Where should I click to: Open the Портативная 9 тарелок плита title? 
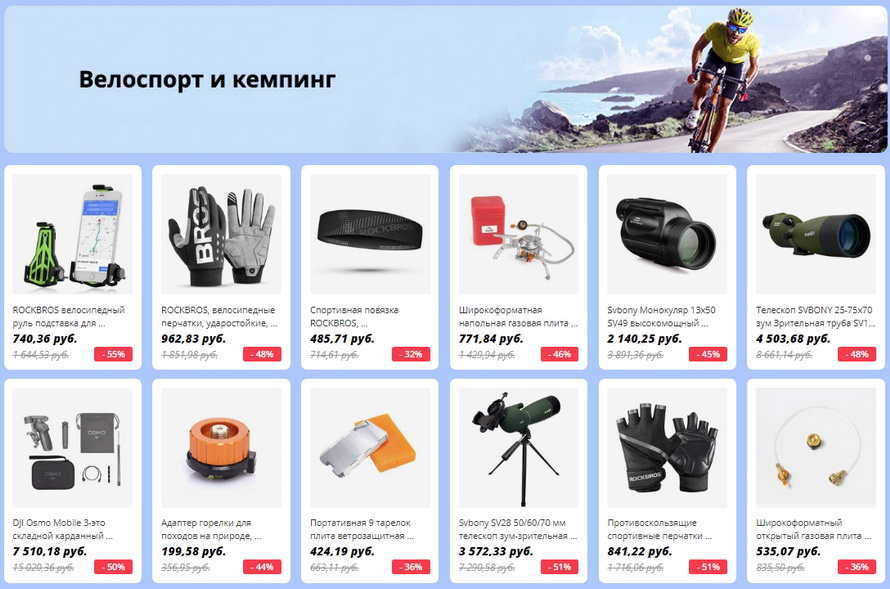pyautogui.click(x=362, y=529)
